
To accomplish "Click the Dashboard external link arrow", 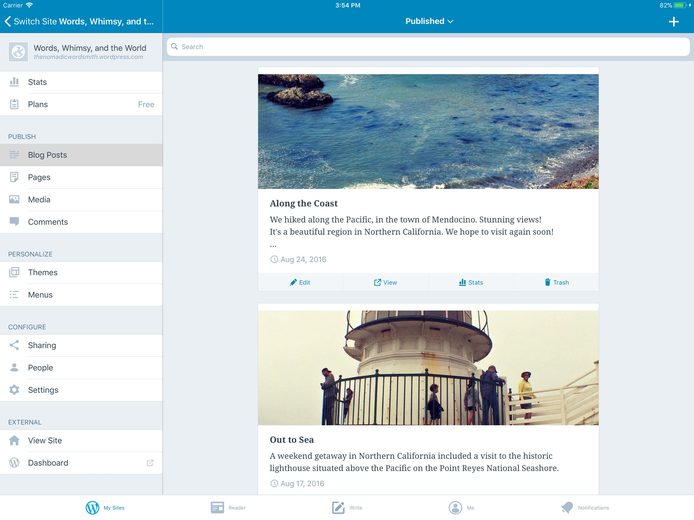I will click(x=150, y=463).
